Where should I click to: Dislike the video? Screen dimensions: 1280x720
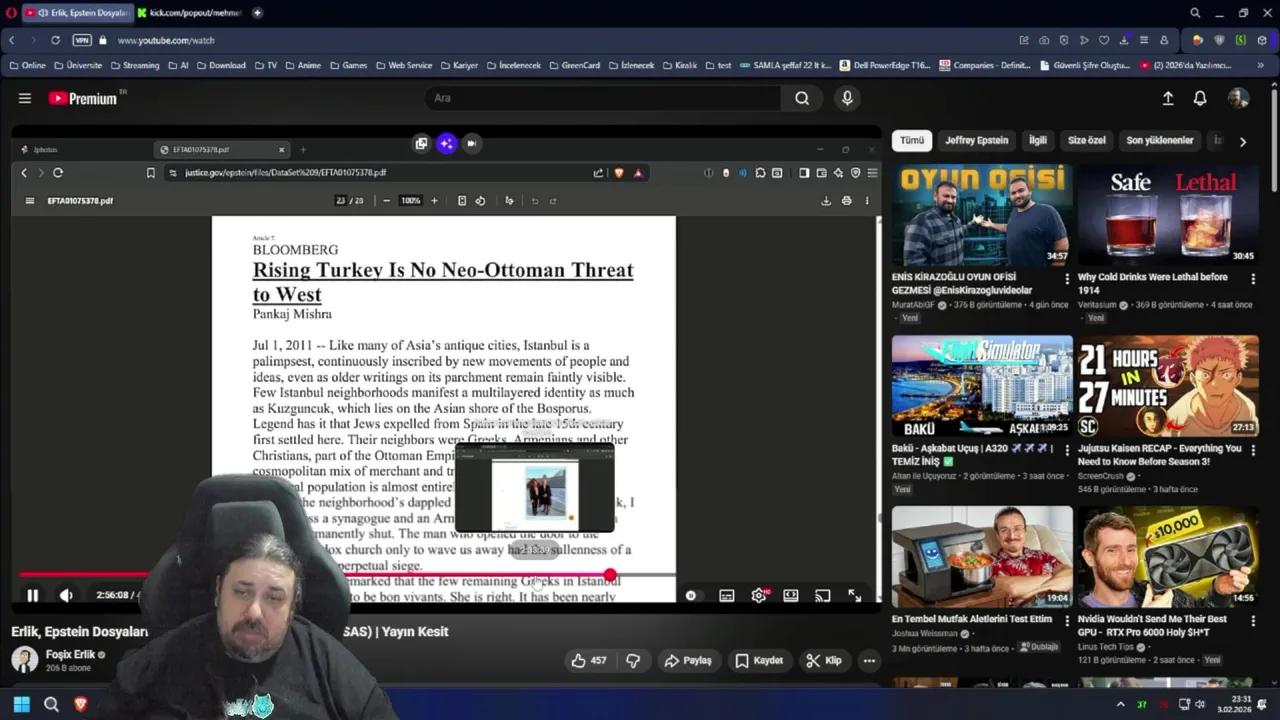(633, 661)
